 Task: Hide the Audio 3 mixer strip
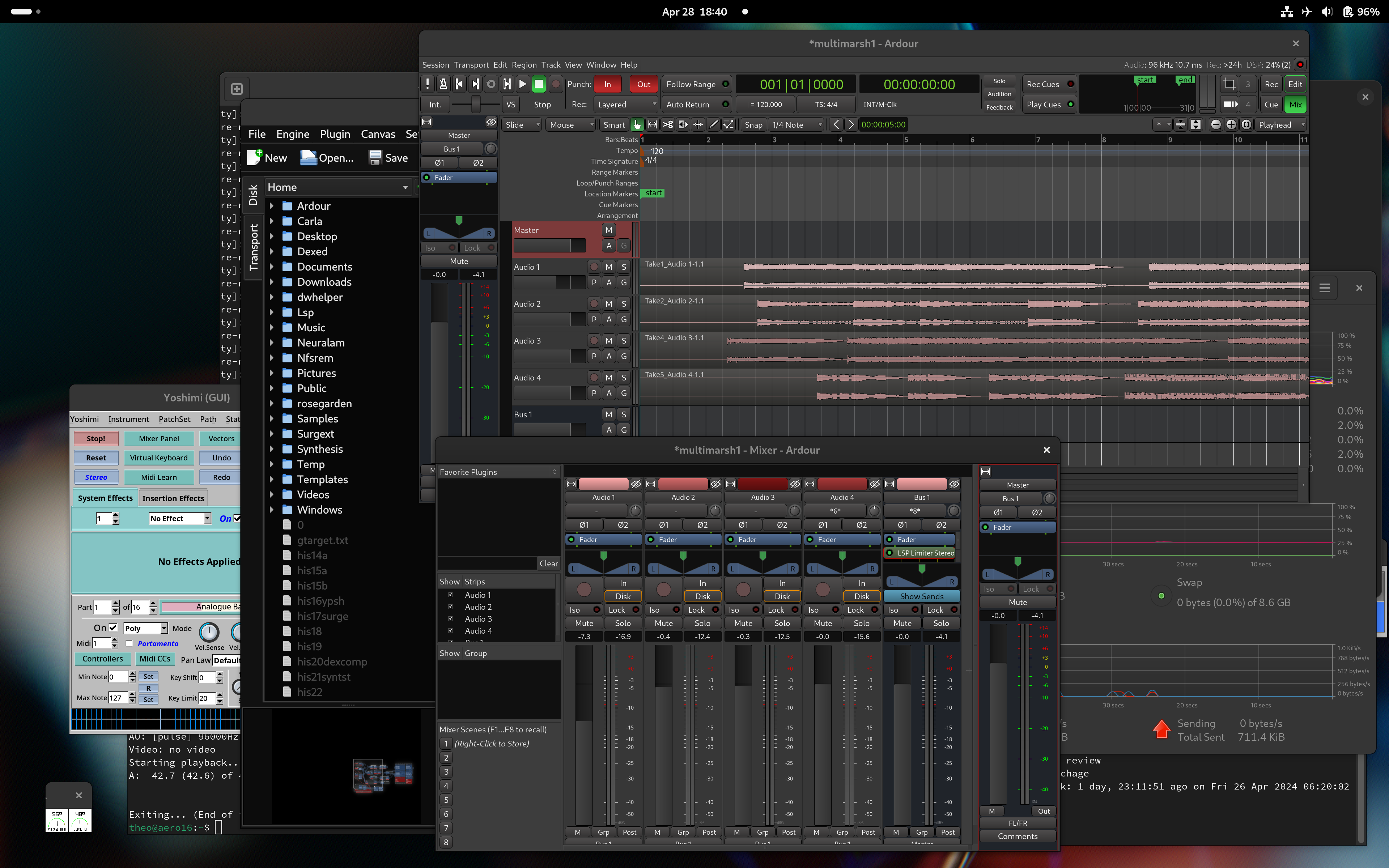(795, 484)
